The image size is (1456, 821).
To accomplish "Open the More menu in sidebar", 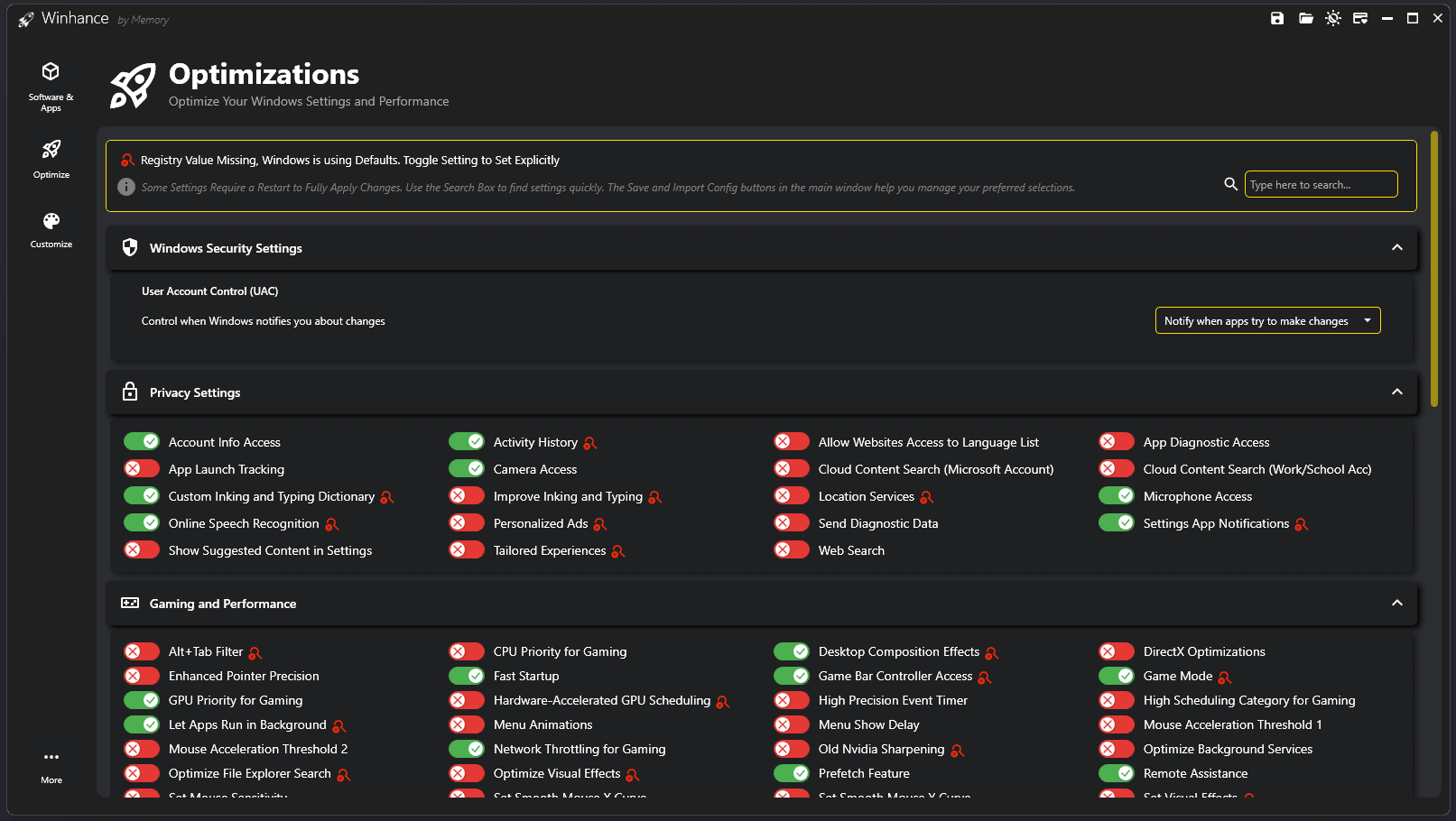I will click(x=51, y=765).
